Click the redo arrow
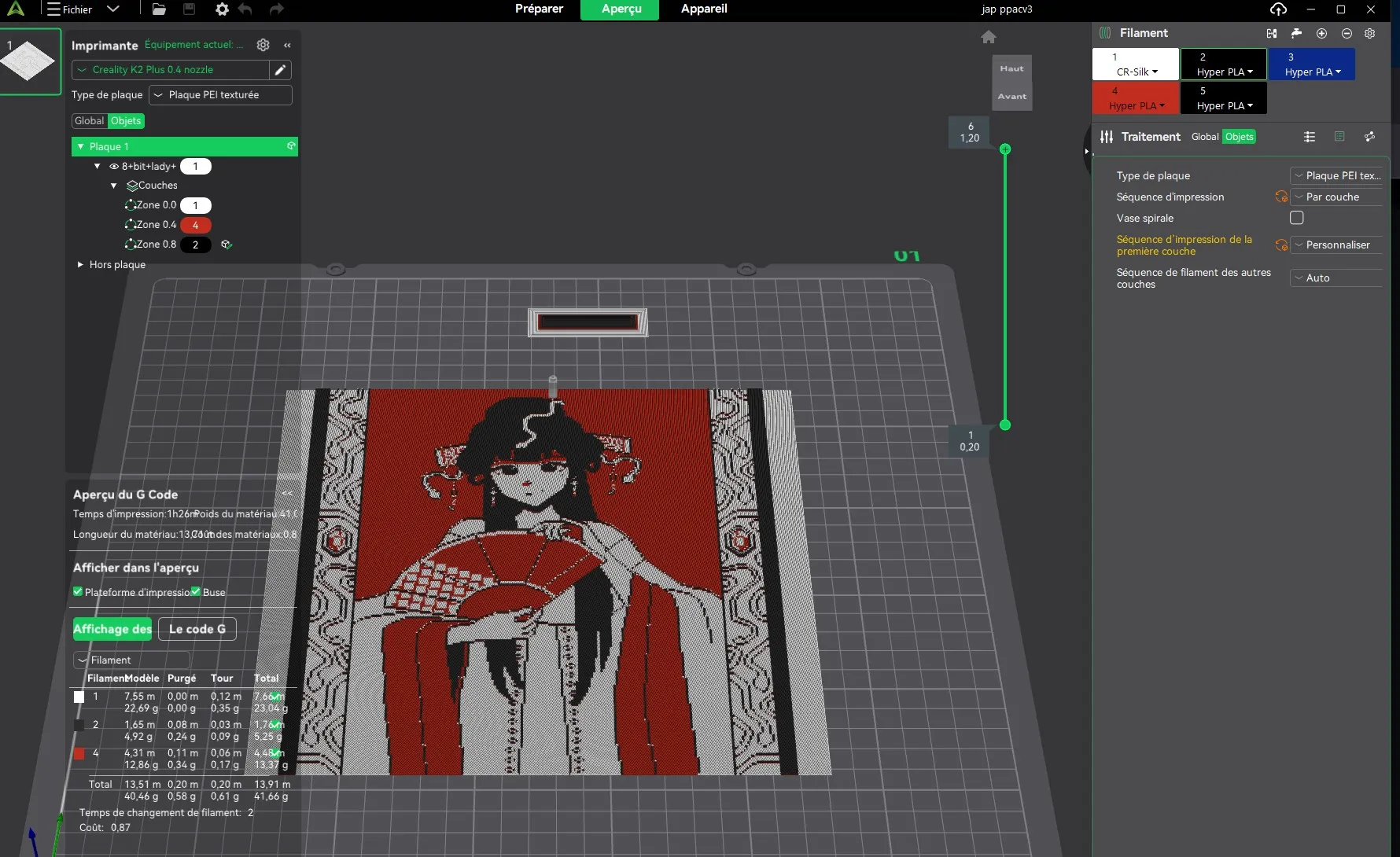This screenshot has width=1400, height=857. tap(276, 9)
